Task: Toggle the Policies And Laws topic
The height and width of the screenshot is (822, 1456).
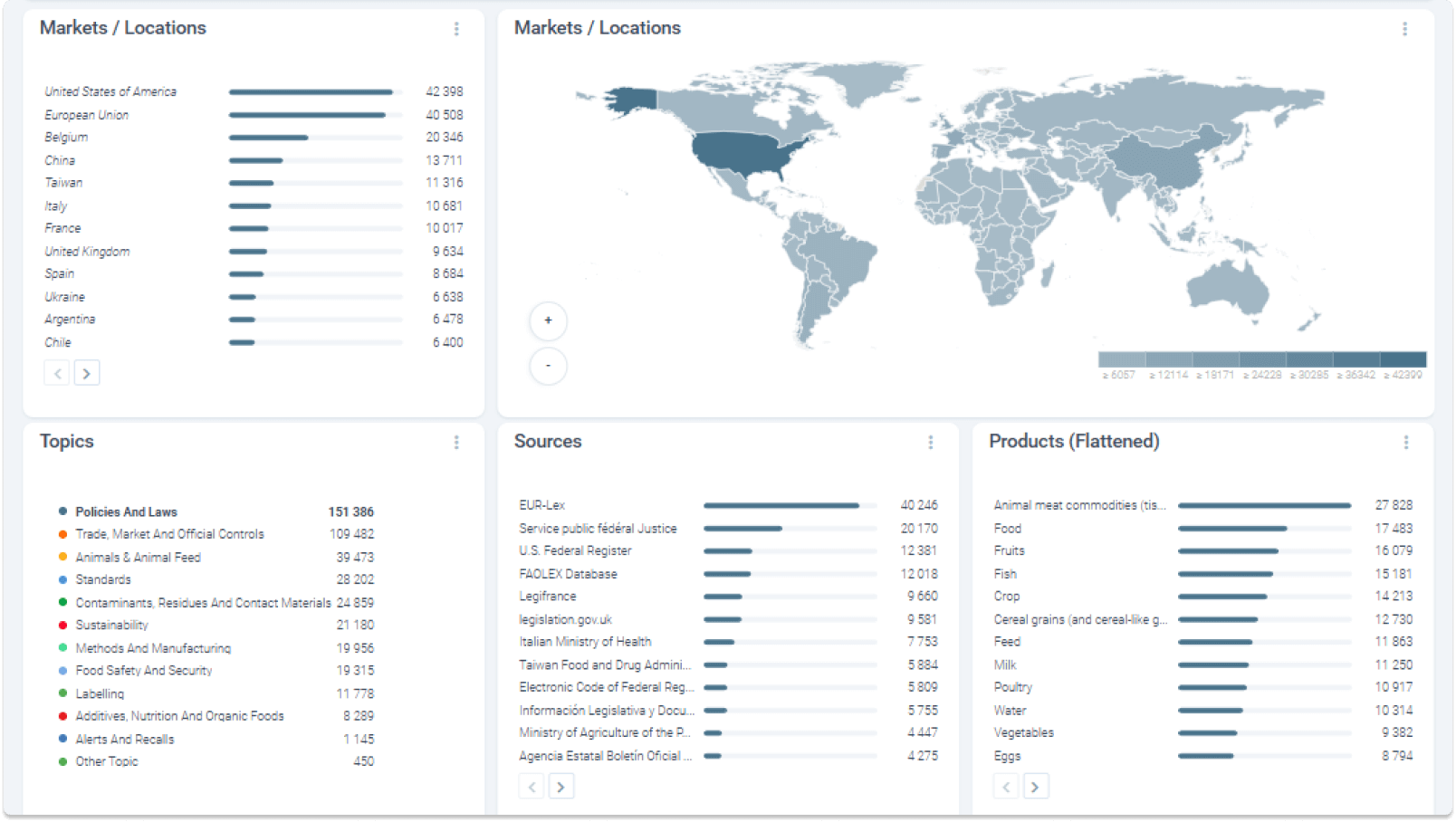Action: click(127, 511)
